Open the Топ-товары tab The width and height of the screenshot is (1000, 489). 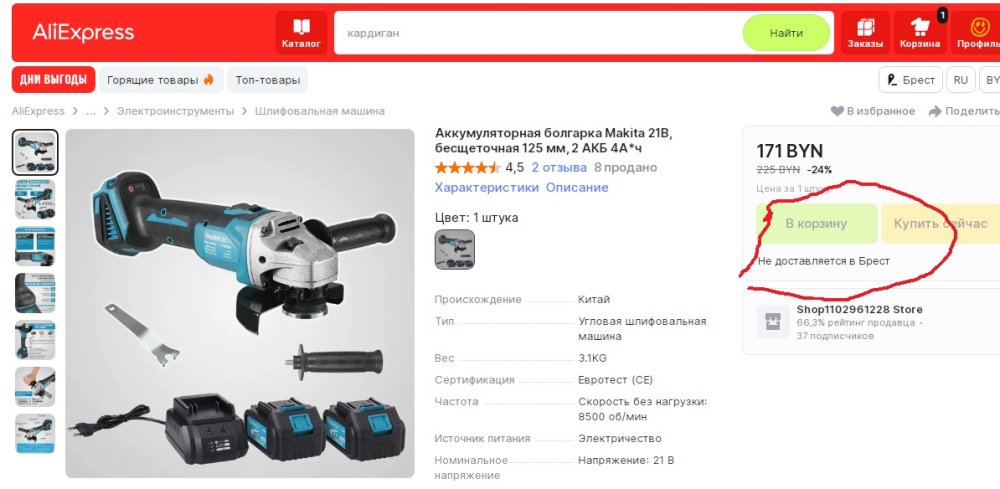tap(267, 80)
